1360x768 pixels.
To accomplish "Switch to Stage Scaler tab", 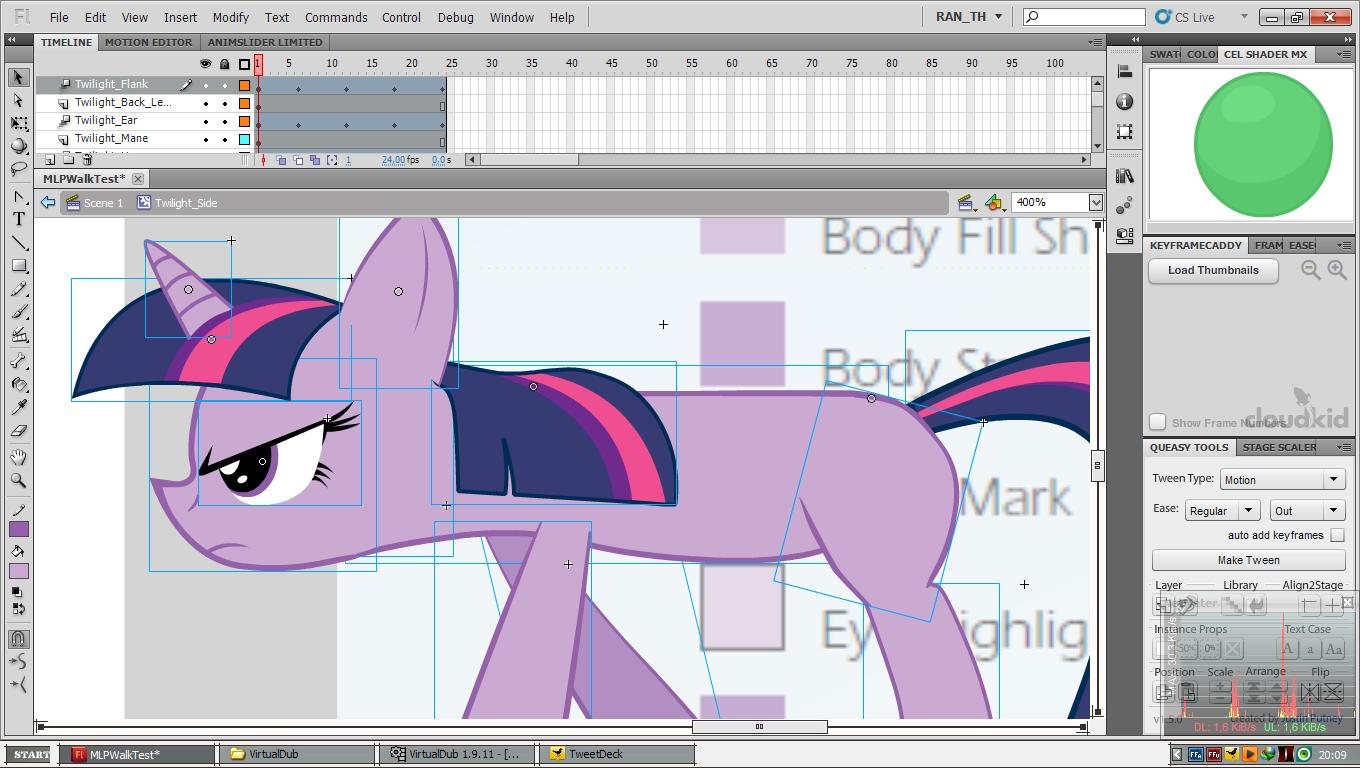I will coord(1279,447).
